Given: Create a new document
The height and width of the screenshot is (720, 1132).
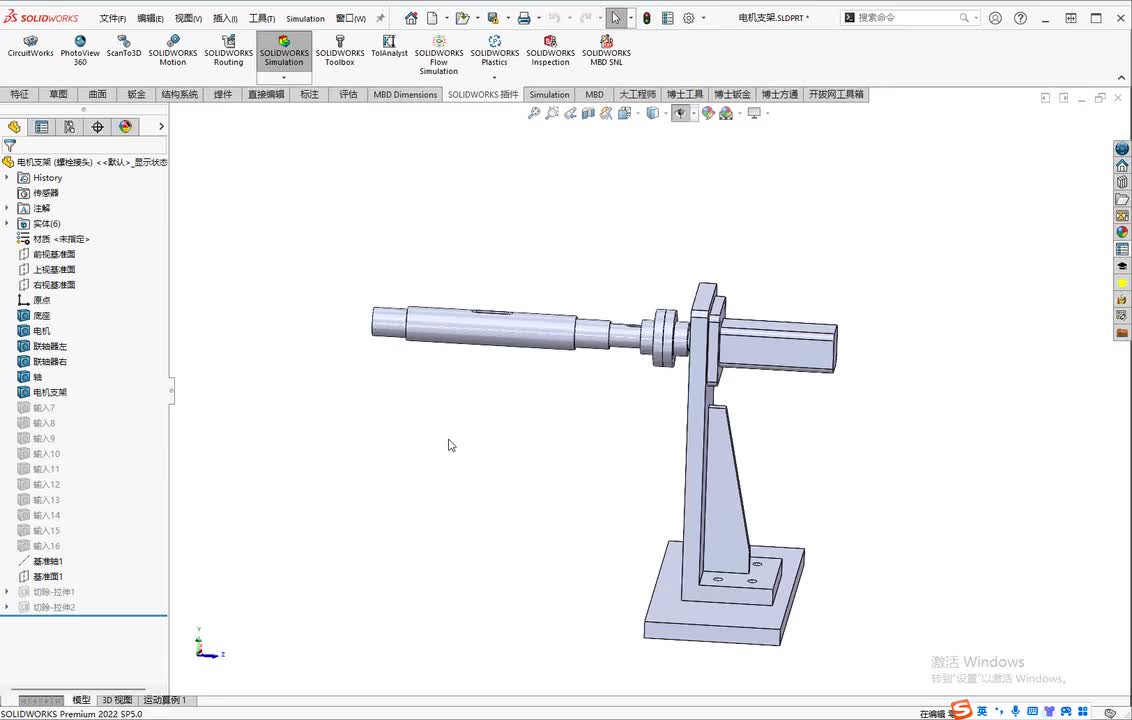Looking at the screenshot, I should pos(432,18).
